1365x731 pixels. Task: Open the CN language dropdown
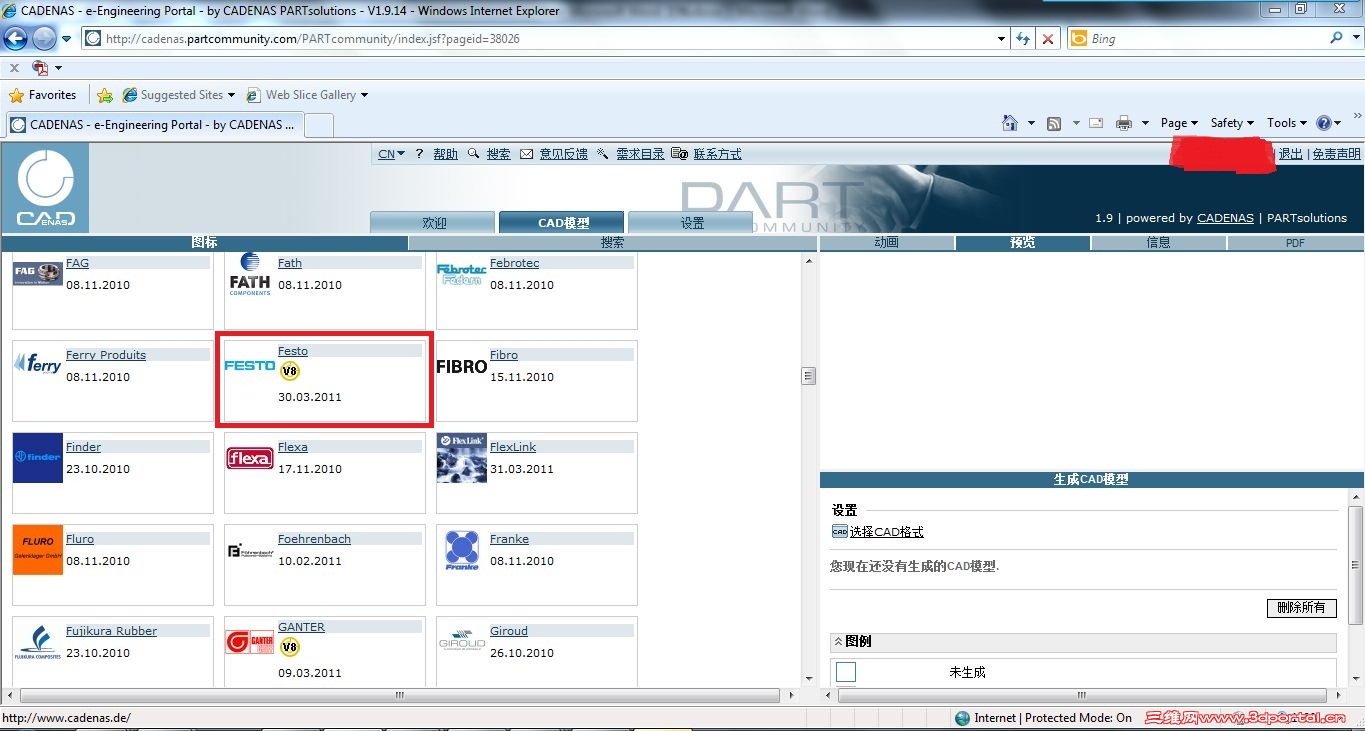coord(392,154)
